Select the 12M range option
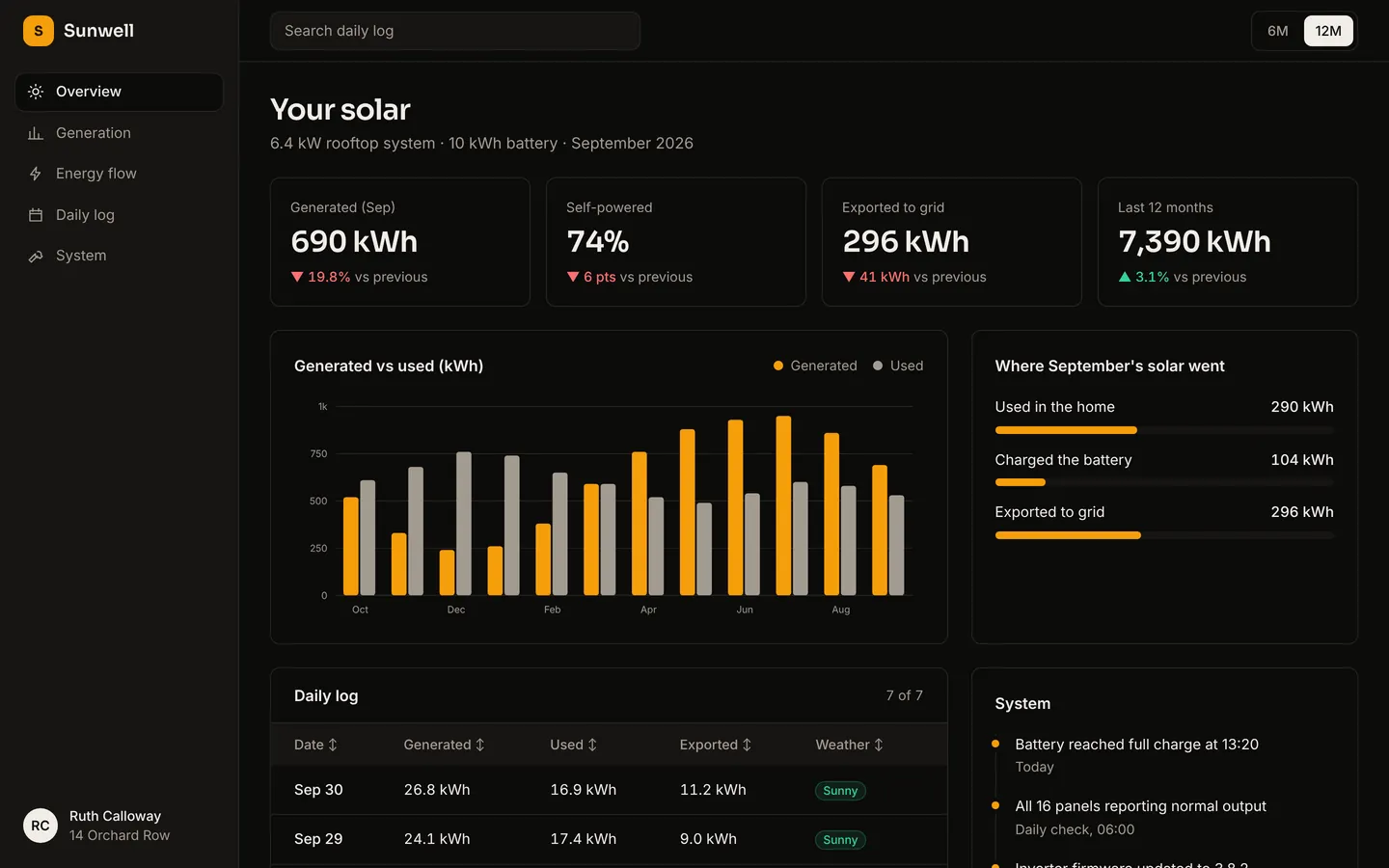 pyautogui.click(x=1328, y=31)
